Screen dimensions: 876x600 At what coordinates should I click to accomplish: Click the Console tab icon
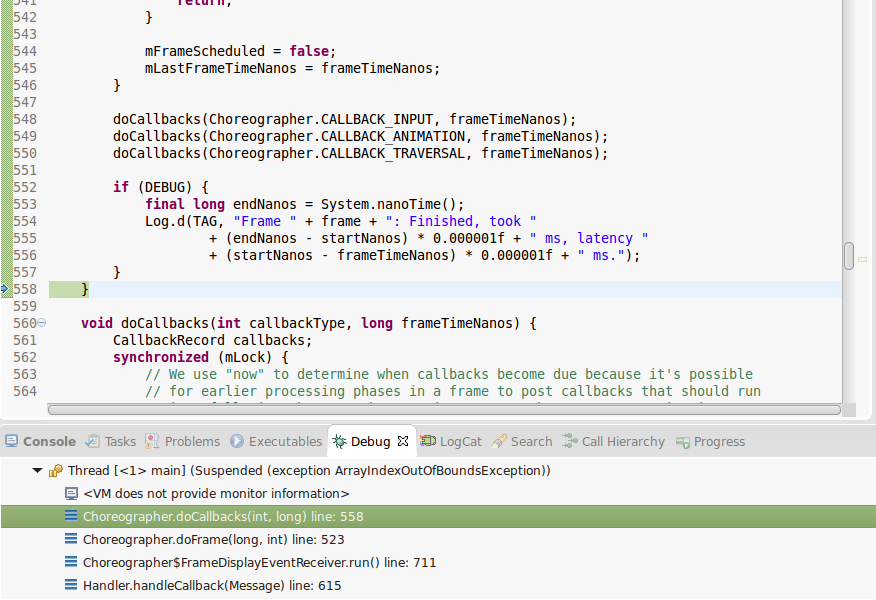tap(12, 441)
